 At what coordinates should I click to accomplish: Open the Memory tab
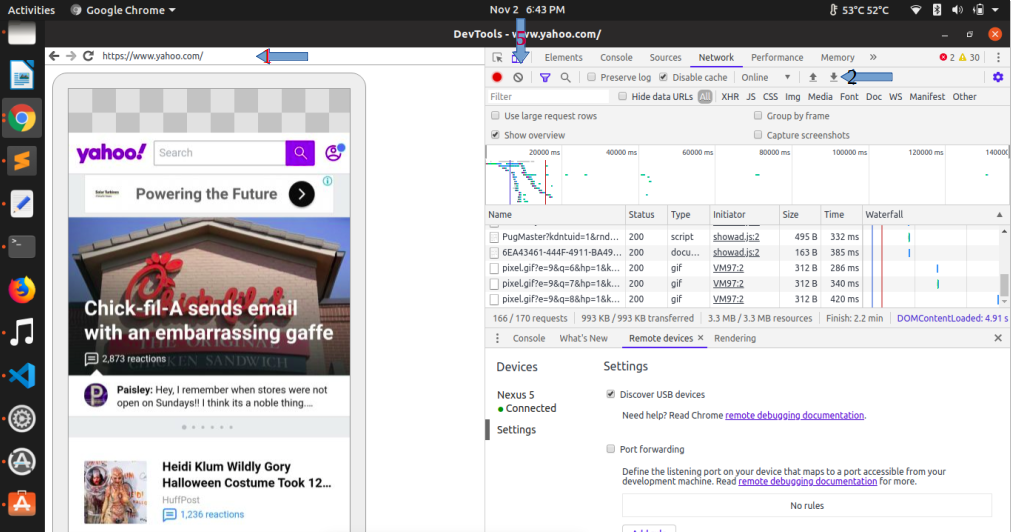pos(838,57)
